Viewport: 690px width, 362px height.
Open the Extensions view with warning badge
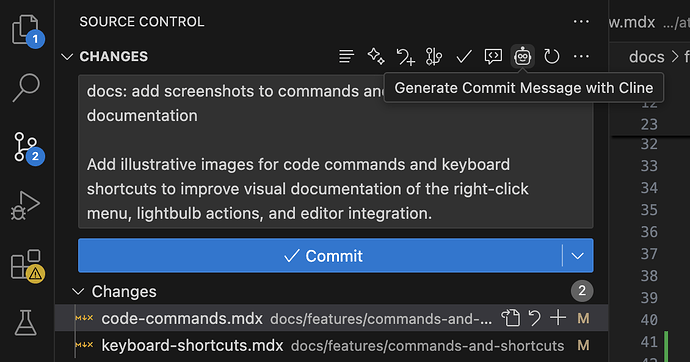click(x=27, y=265)
